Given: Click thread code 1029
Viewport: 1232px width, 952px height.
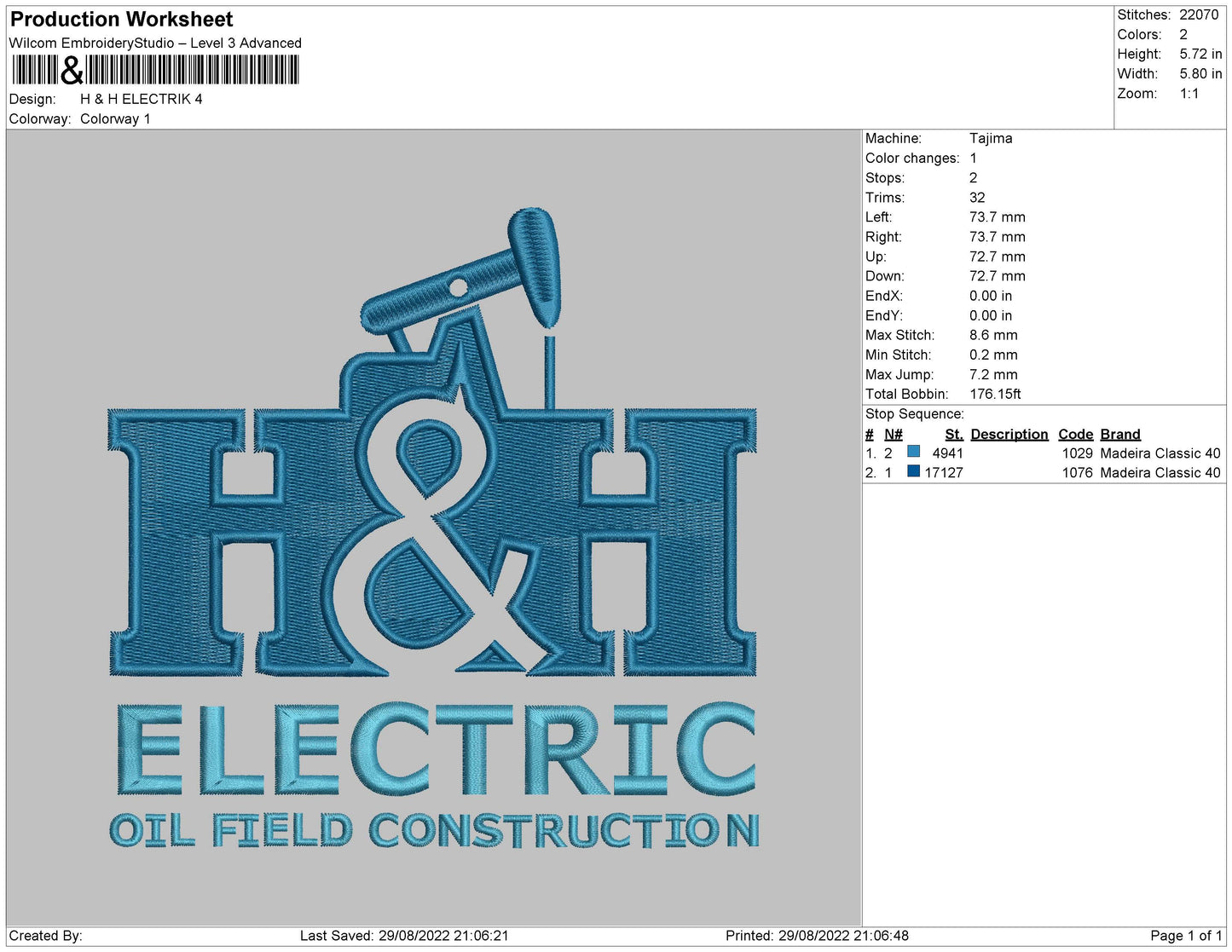Looking at the screenshot, I should (1077, 453).
